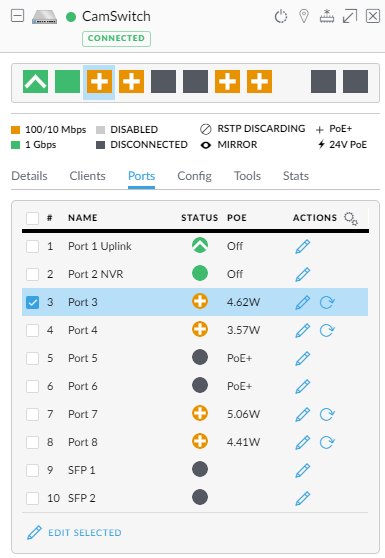This screenshot has width=385, height=558.
Task: Edit Port 6 with pencil icon
Action: (302, 386)
